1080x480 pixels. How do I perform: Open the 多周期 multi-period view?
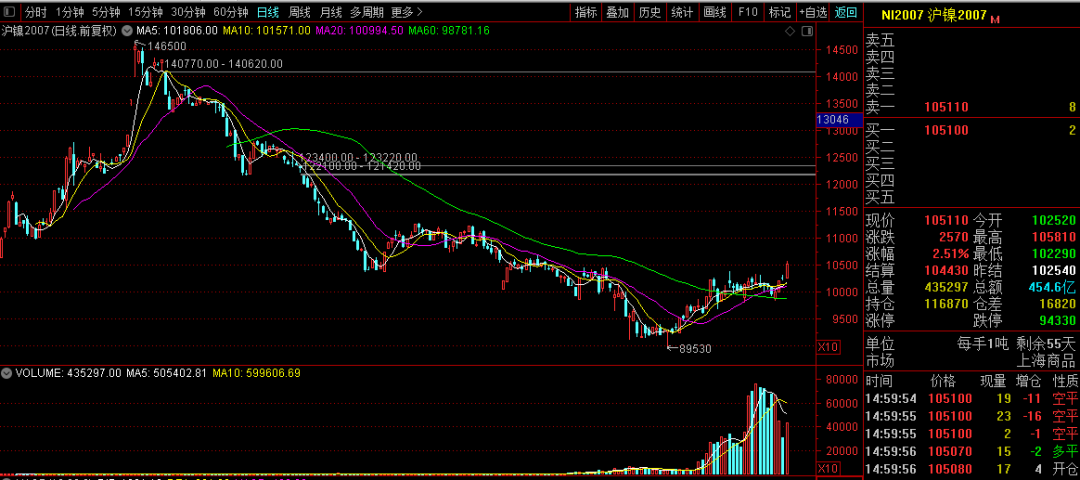pyautogui.click(x=366, y=12)
